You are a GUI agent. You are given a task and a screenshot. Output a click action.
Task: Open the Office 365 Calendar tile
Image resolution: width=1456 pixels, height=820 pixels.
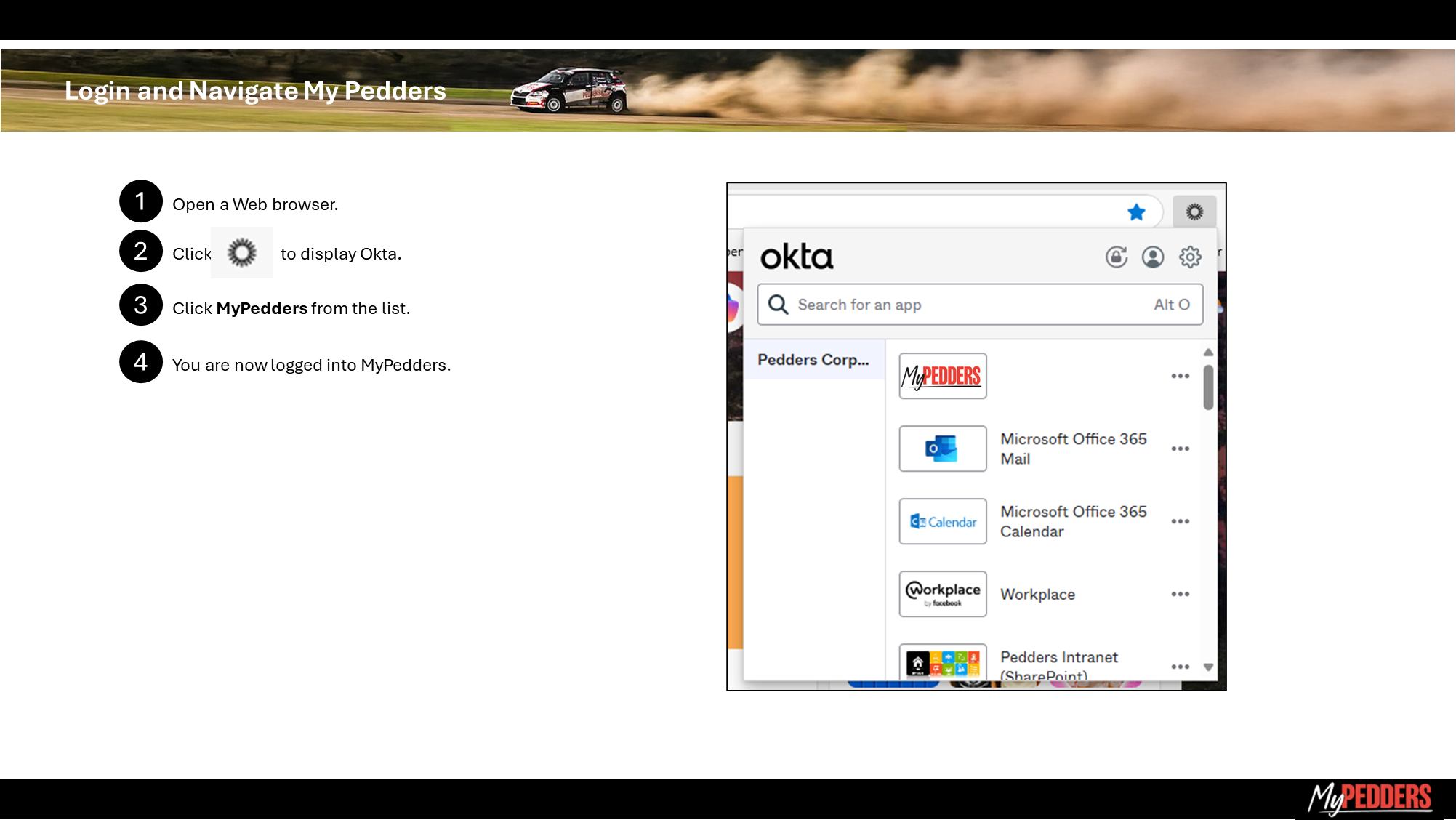(943, 521)
